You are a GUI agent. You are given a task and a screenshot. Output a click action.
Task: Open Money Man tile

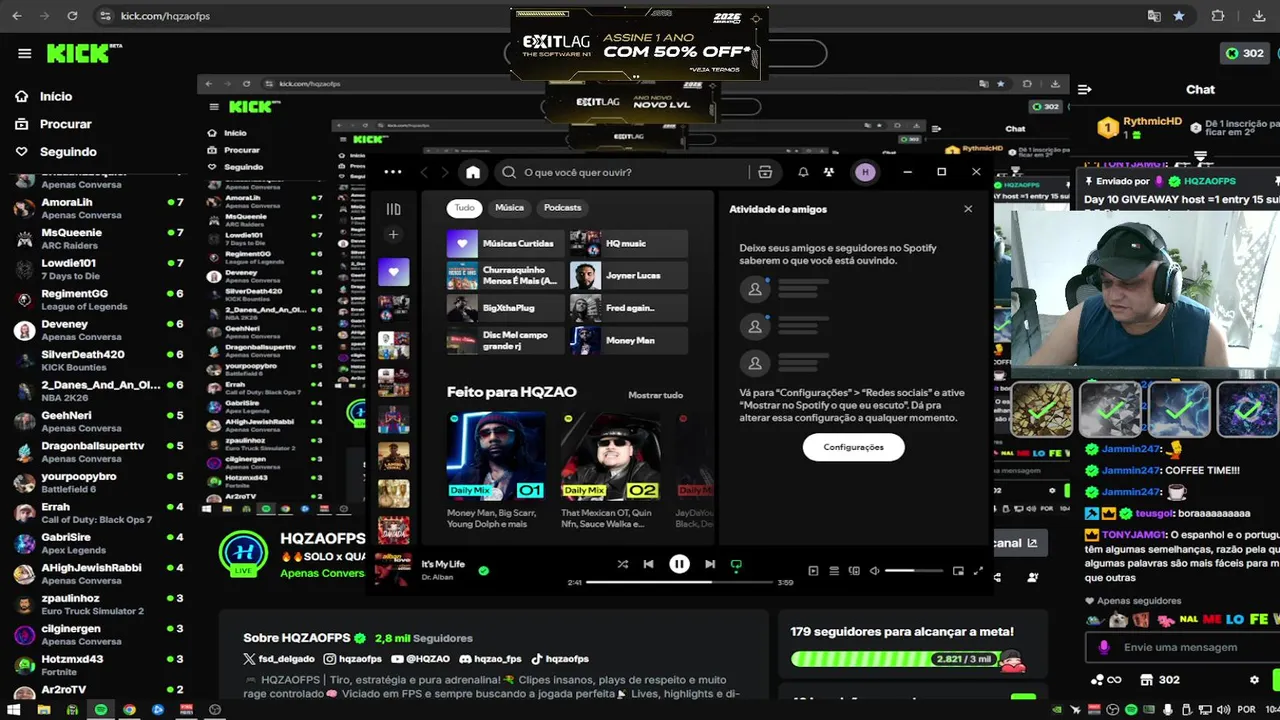pos(628,340)
